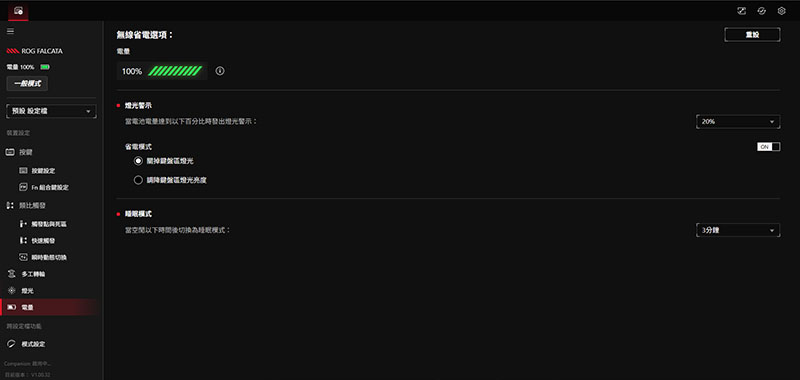Click the leftmost icon in the top-right corner

coord(741,11)
